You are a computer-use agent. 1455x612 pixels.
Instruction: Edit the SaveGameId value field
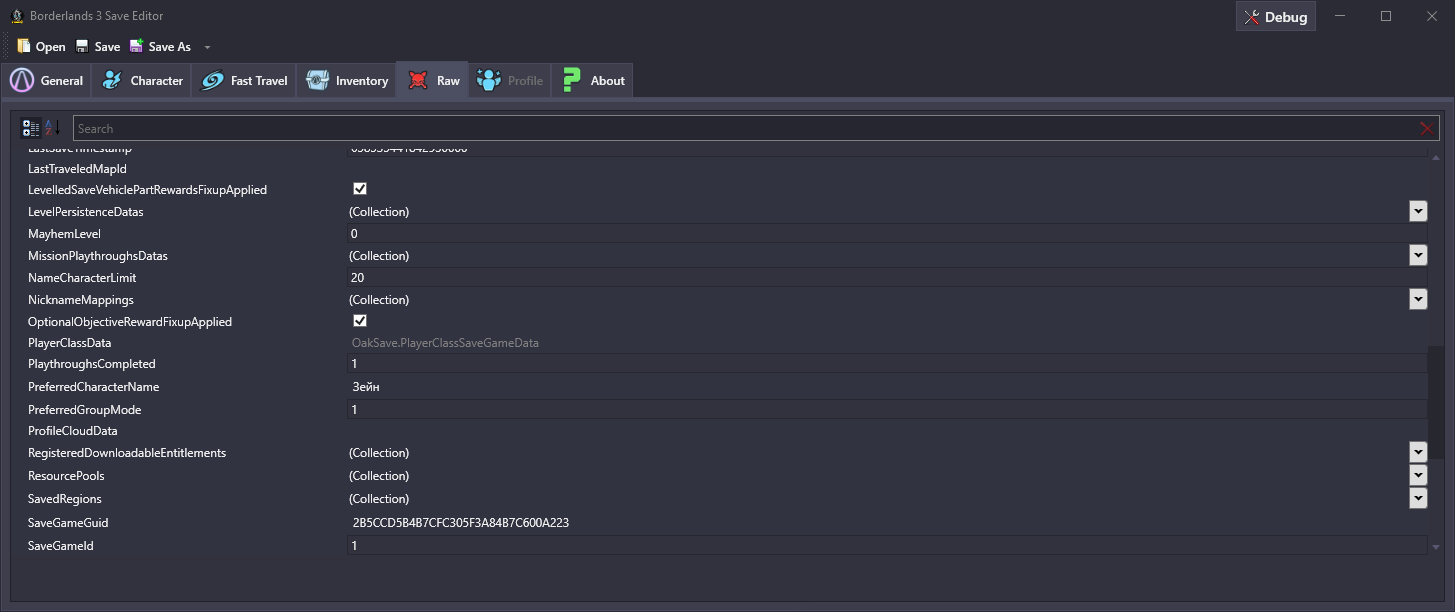pyautogui.click(x=886, y=545)
